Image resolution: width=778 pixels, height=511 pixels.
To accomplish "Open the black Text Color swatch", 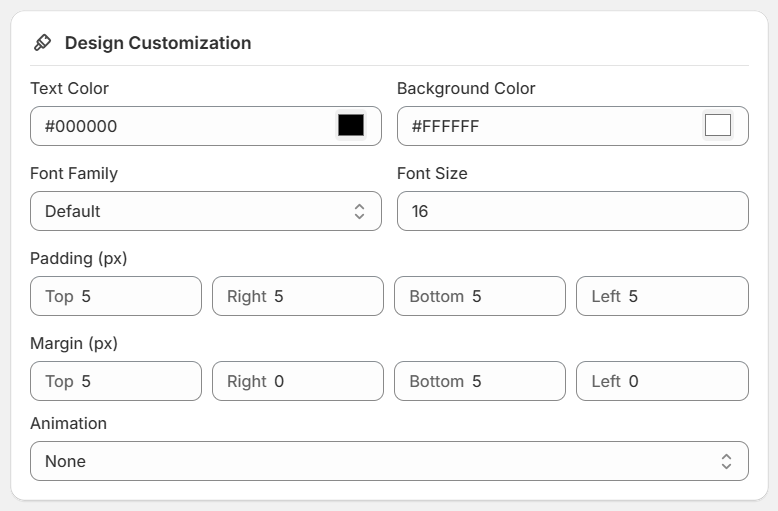I will click(x=351, y=126).
